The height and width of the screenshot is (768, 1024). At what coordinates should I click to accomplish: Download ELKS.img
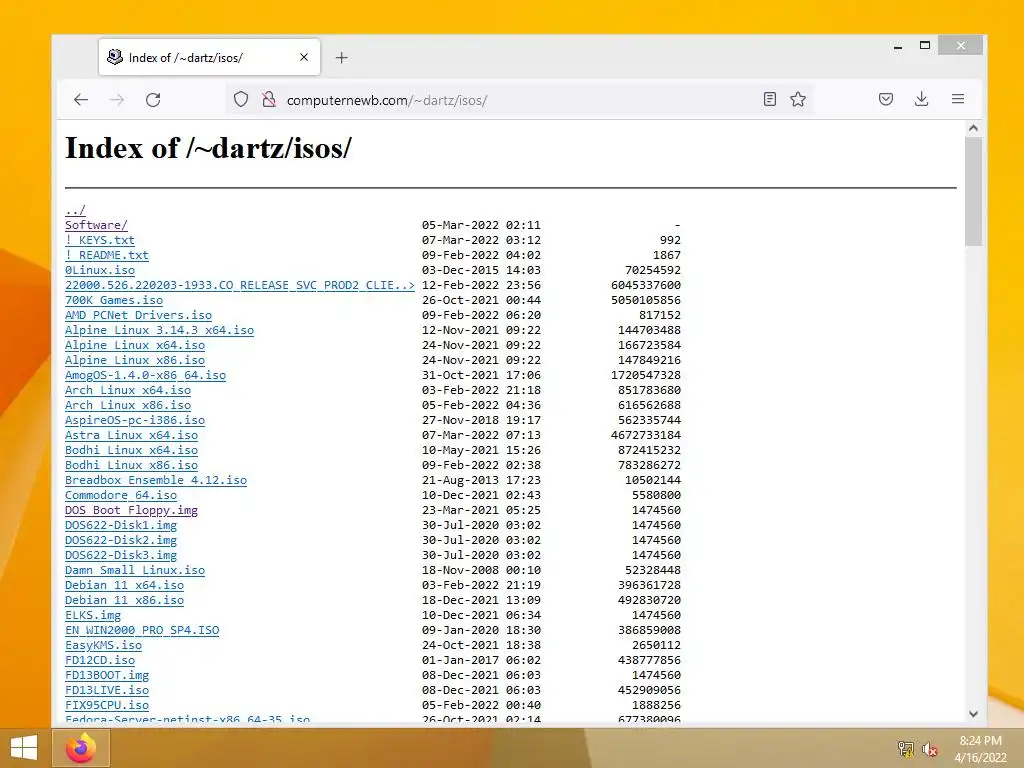click(93, 616)
